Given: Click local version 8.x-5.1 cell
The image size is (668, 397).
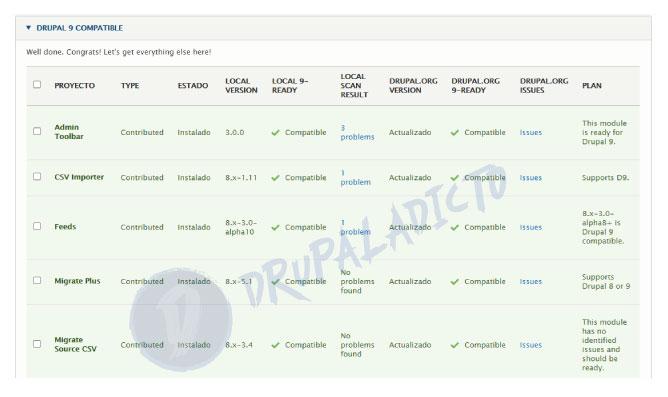Looking at the screenshot, I should (239, 282).
